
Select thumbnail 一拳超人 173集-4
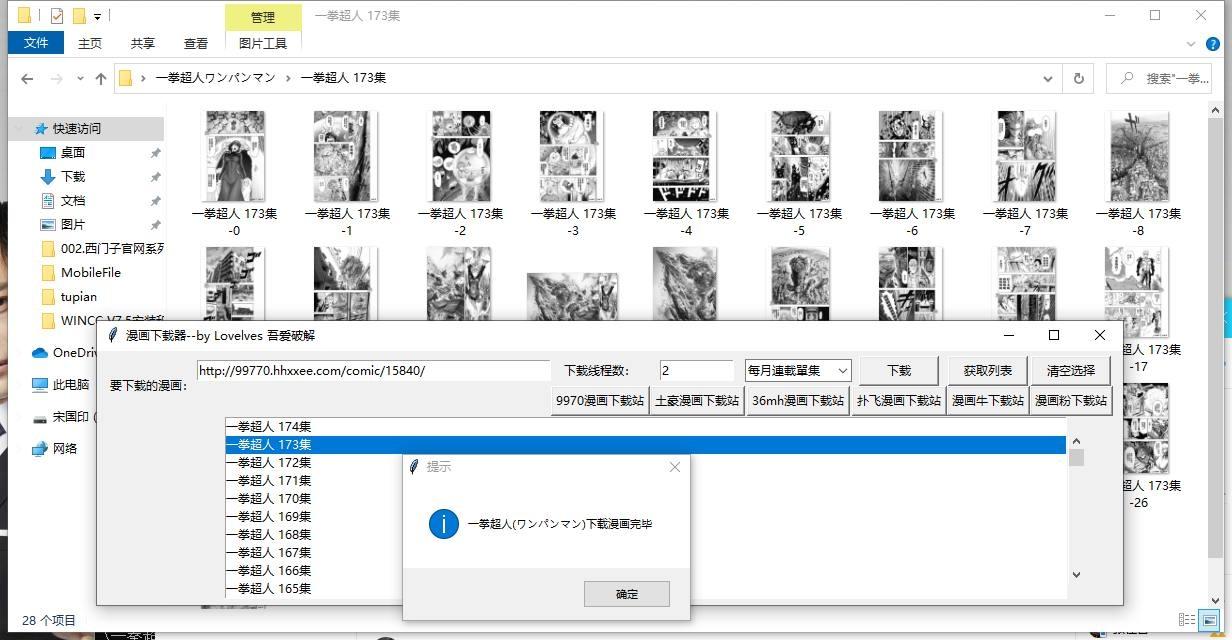pos(686,172)
